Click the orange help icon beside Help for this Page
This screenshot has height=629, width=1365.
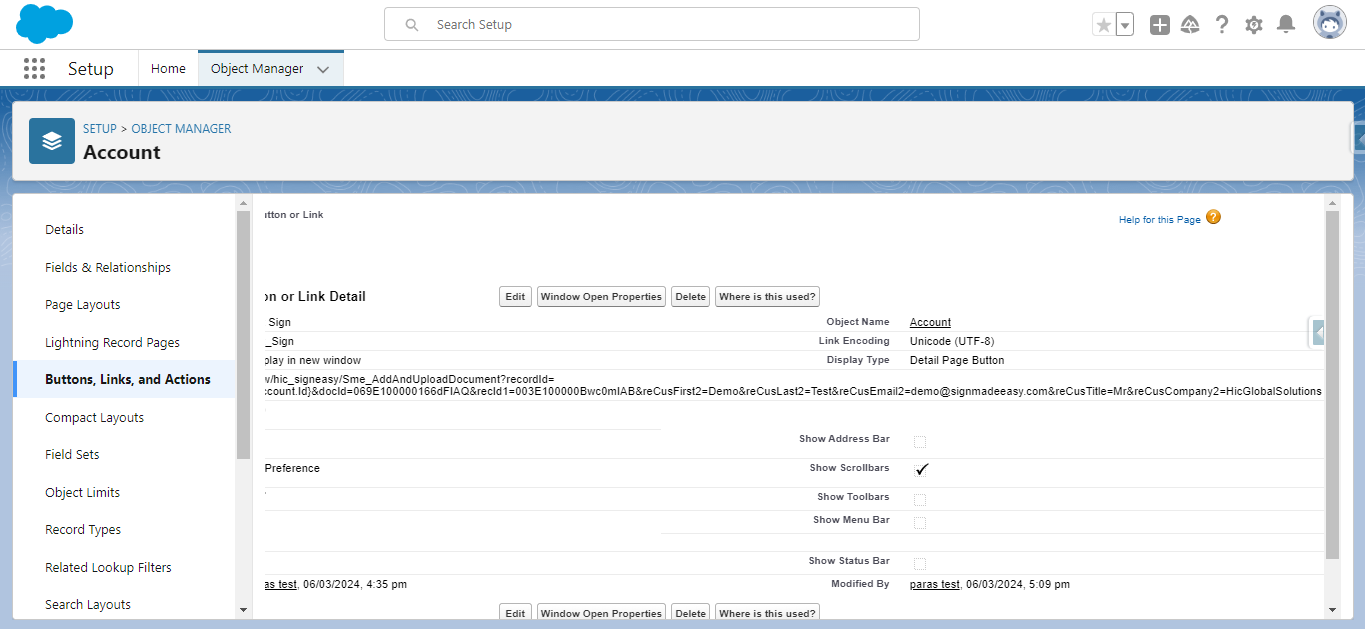coord(1213,217)
